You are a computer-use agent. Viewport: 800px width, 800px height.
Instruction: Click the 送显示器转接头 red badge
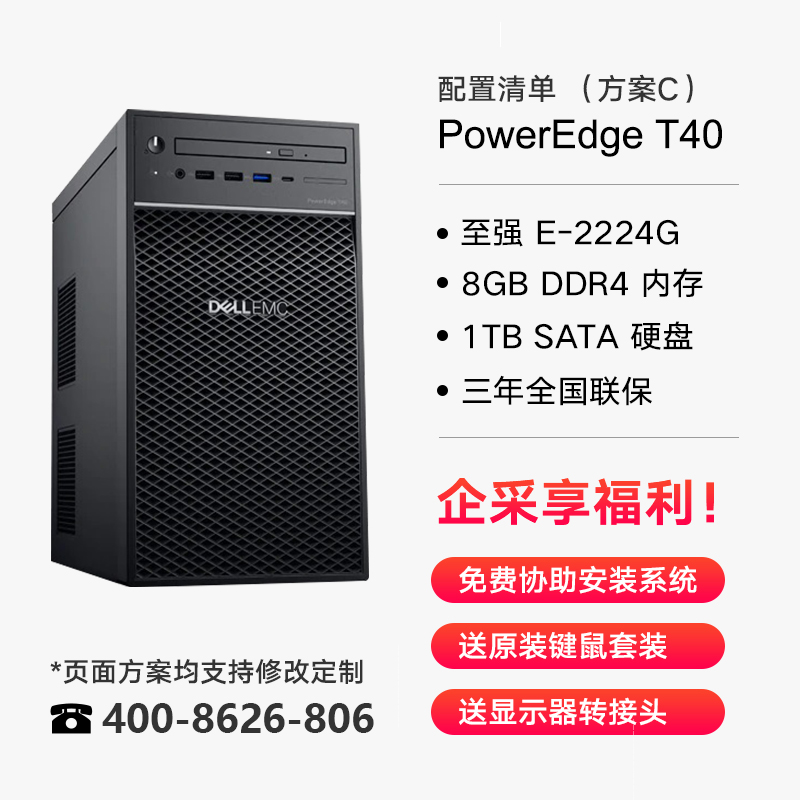[578, 712]
